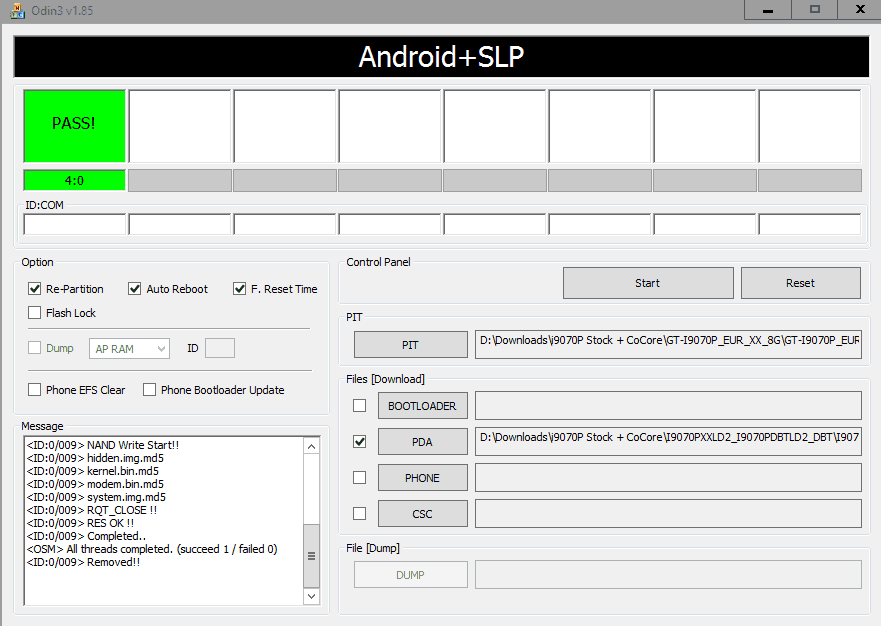
Task: Choose a CSC file
Action: pyautogui.click(x=423, y=514)
